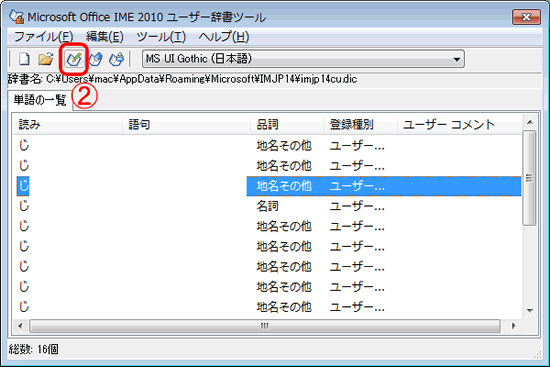
Task: Expand the MS UI Gothic (日本語) font dropdown
Action: [456, 59]
